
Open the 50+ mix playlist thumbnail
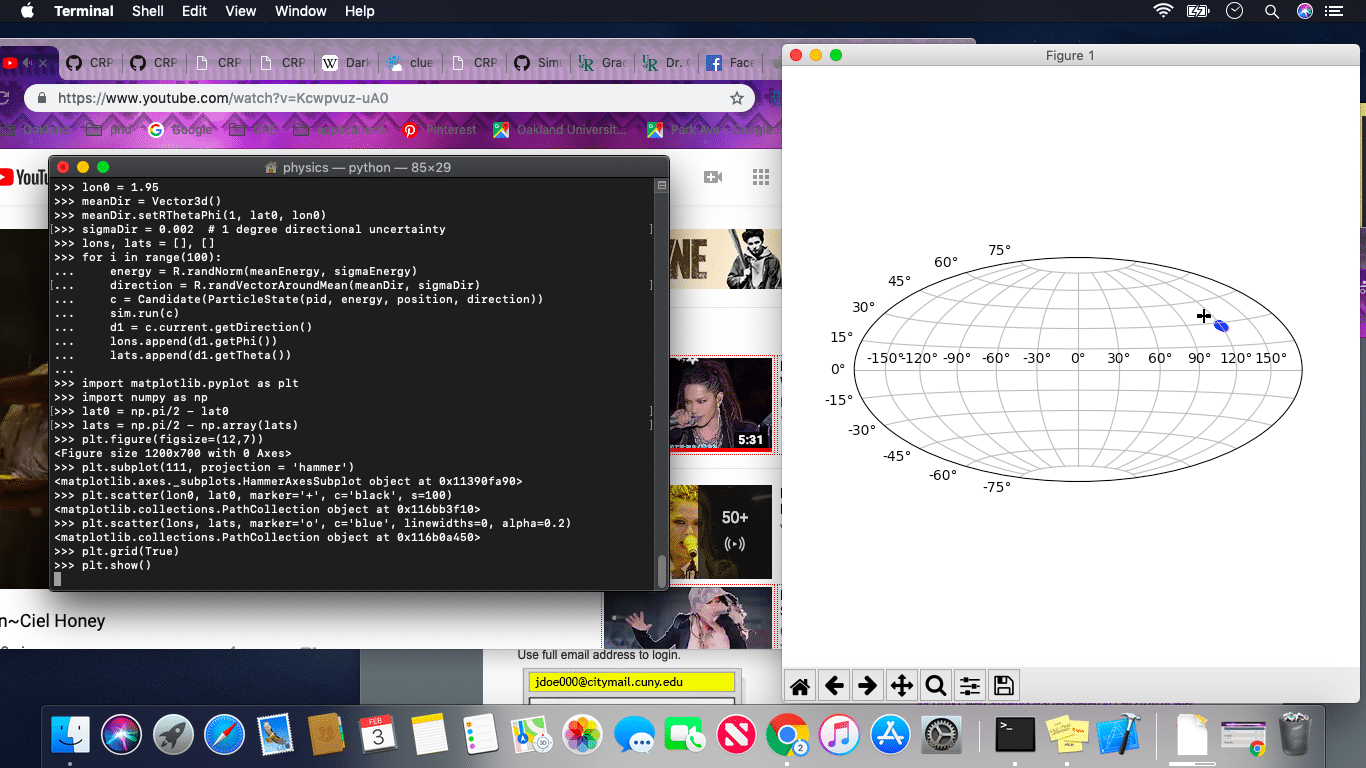[x=720, y=532]
